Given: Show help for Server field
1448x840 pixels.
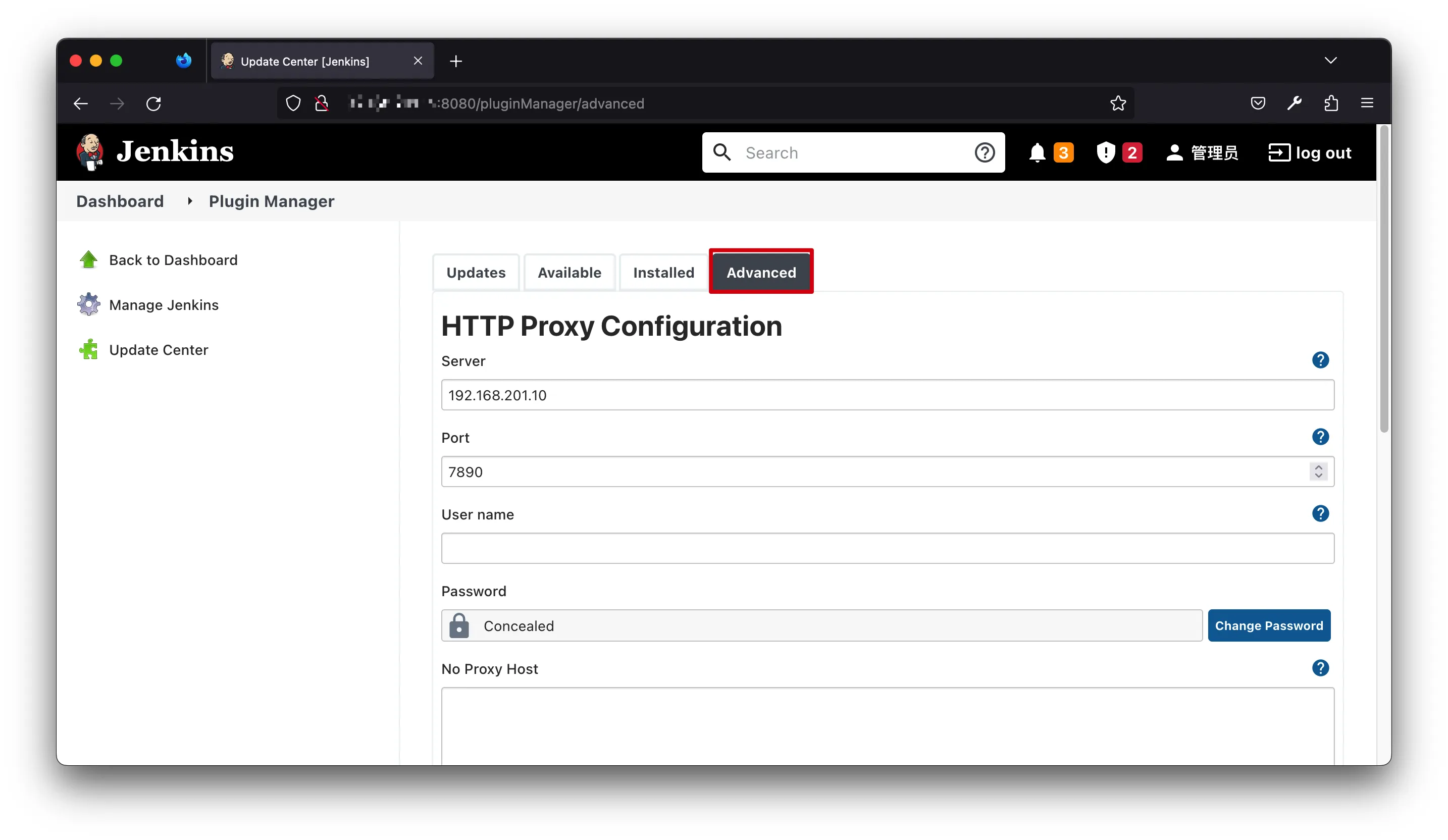Looking at the screenshot, I should click(x=1320, y=360).
